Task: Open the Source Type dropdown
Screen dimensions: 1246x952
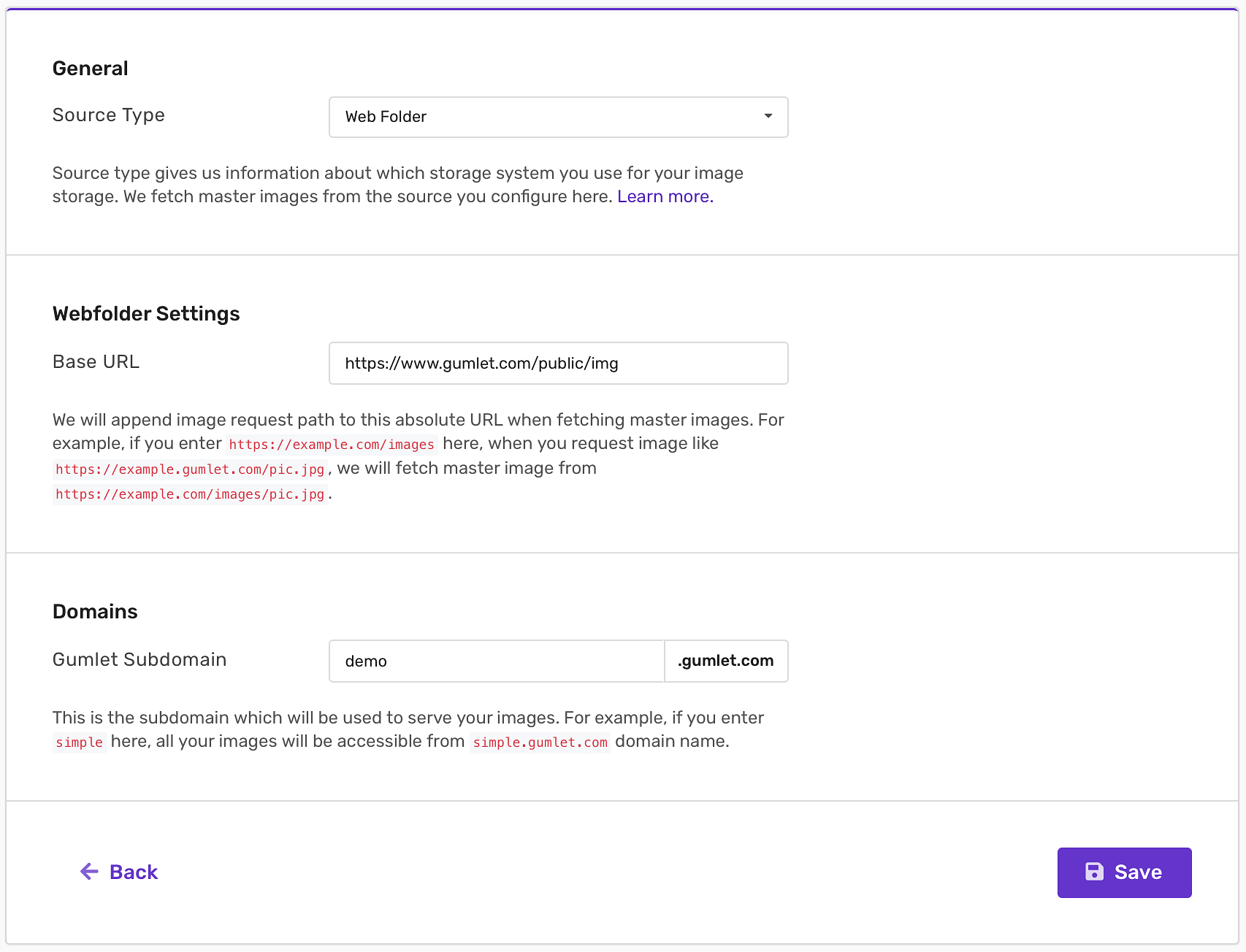Action: click(x=559, y=117)
